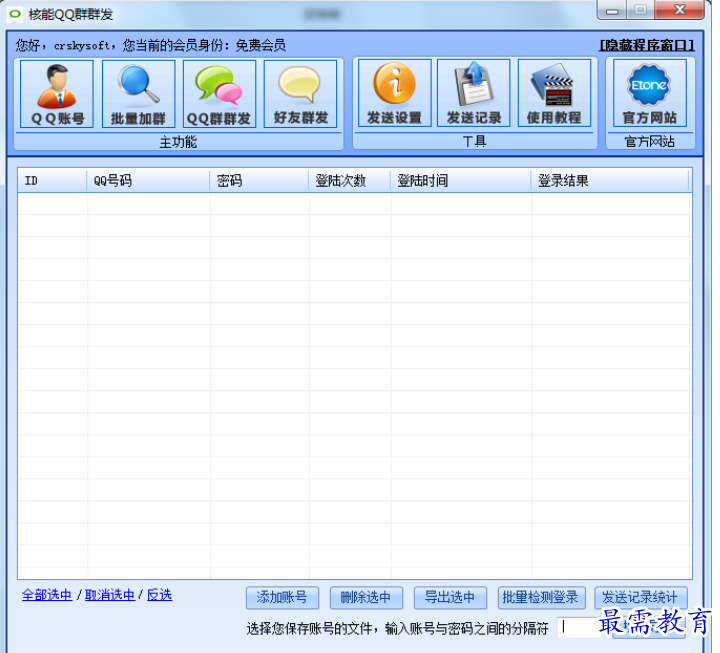
Task: Click the 发送记录统计 button
Action: (641, 597)
